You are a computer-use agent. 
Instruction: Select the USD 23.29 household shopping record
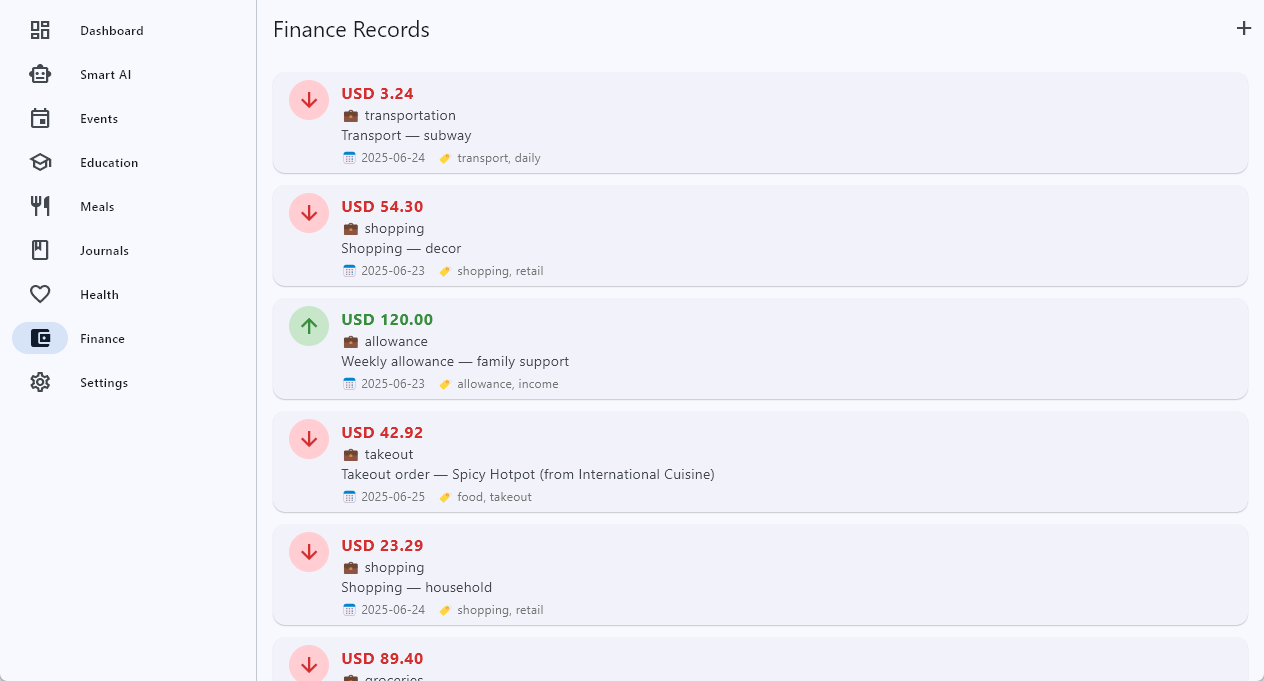[x=760, y=575]
